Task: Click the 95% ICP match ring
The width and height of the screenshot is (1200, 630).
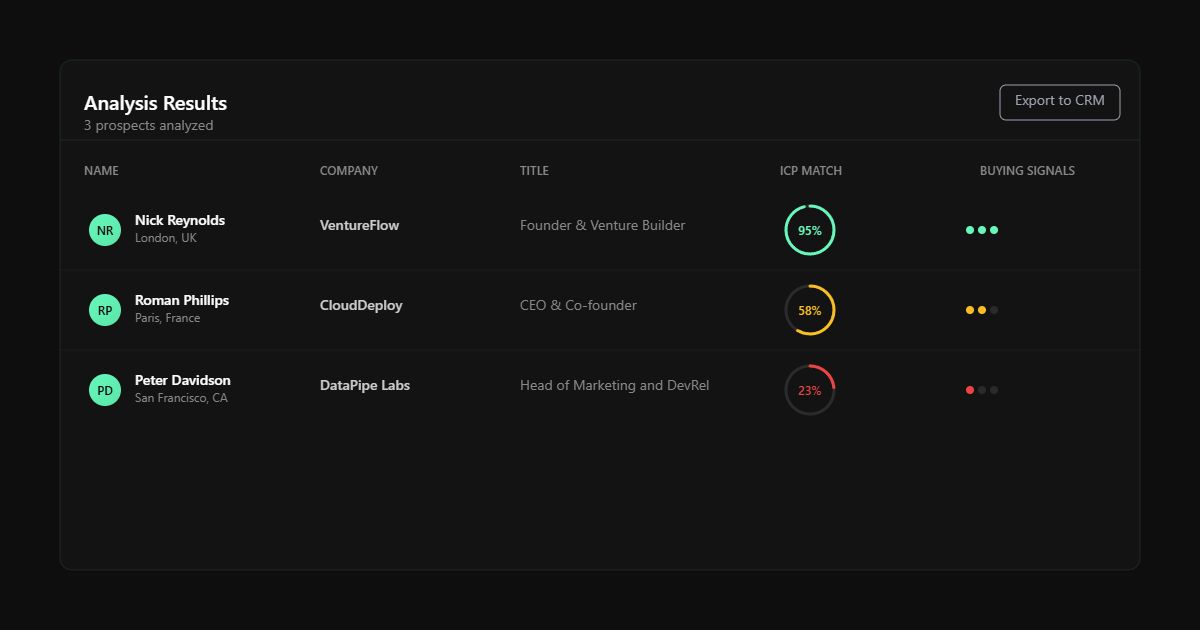Action: (809, 229)
